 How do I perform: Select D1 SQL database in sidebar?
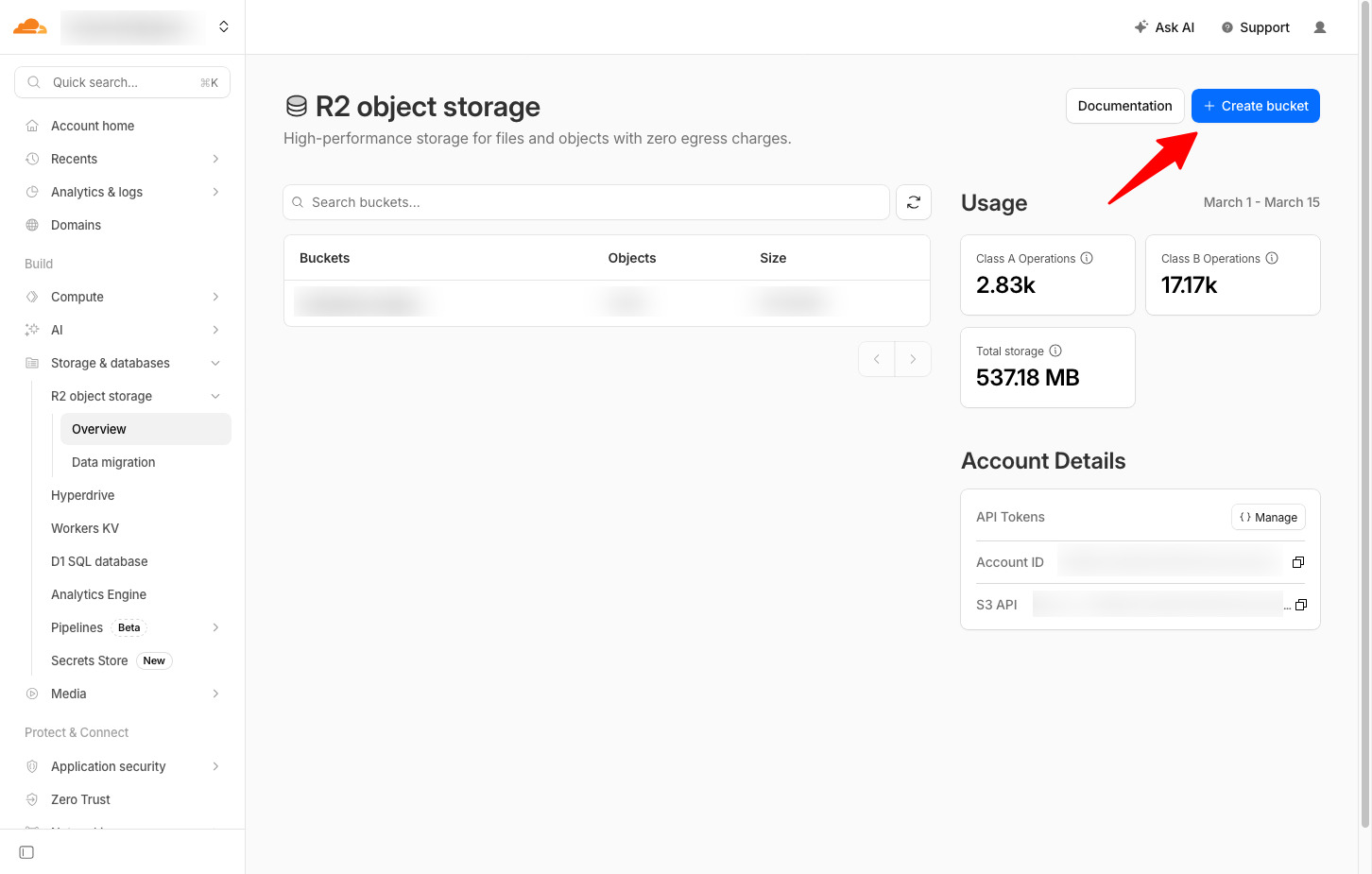[99, 561]
